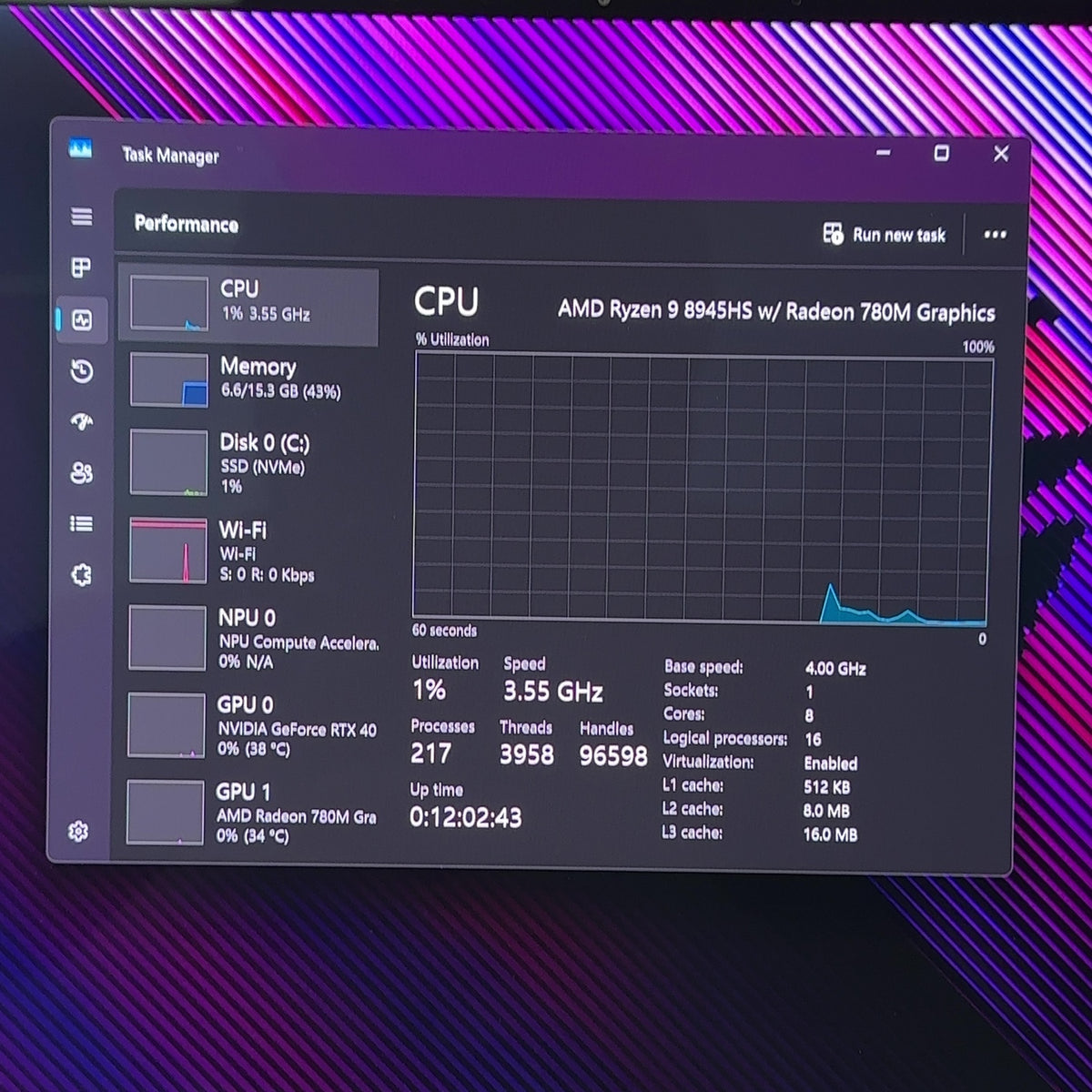Click the Speed value 3.55 GHz
The image size is (1092, 1092).
click(x=553, y=692)
